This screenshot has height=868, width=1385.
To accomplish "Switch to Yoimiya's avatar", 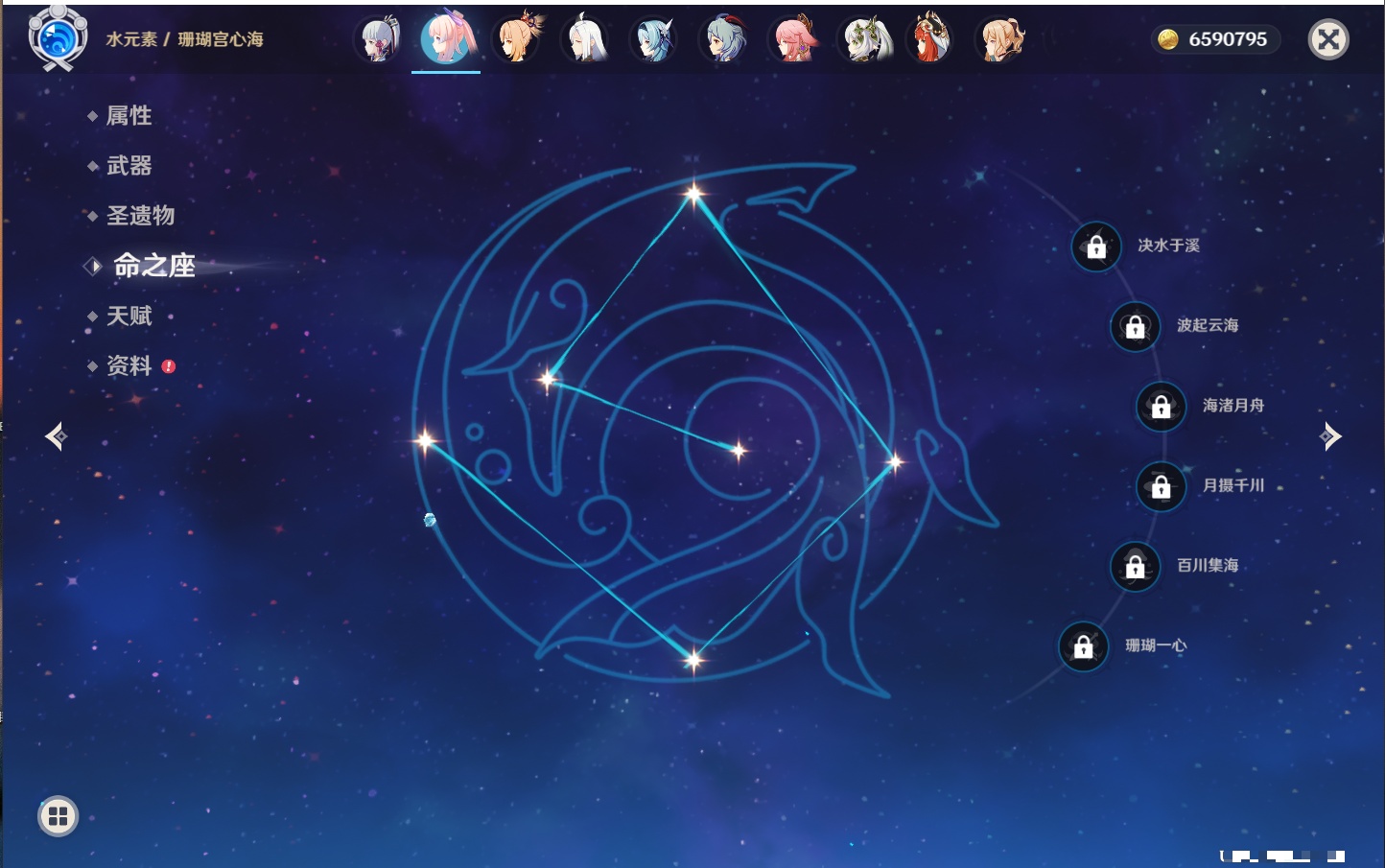I will [517, 39].
